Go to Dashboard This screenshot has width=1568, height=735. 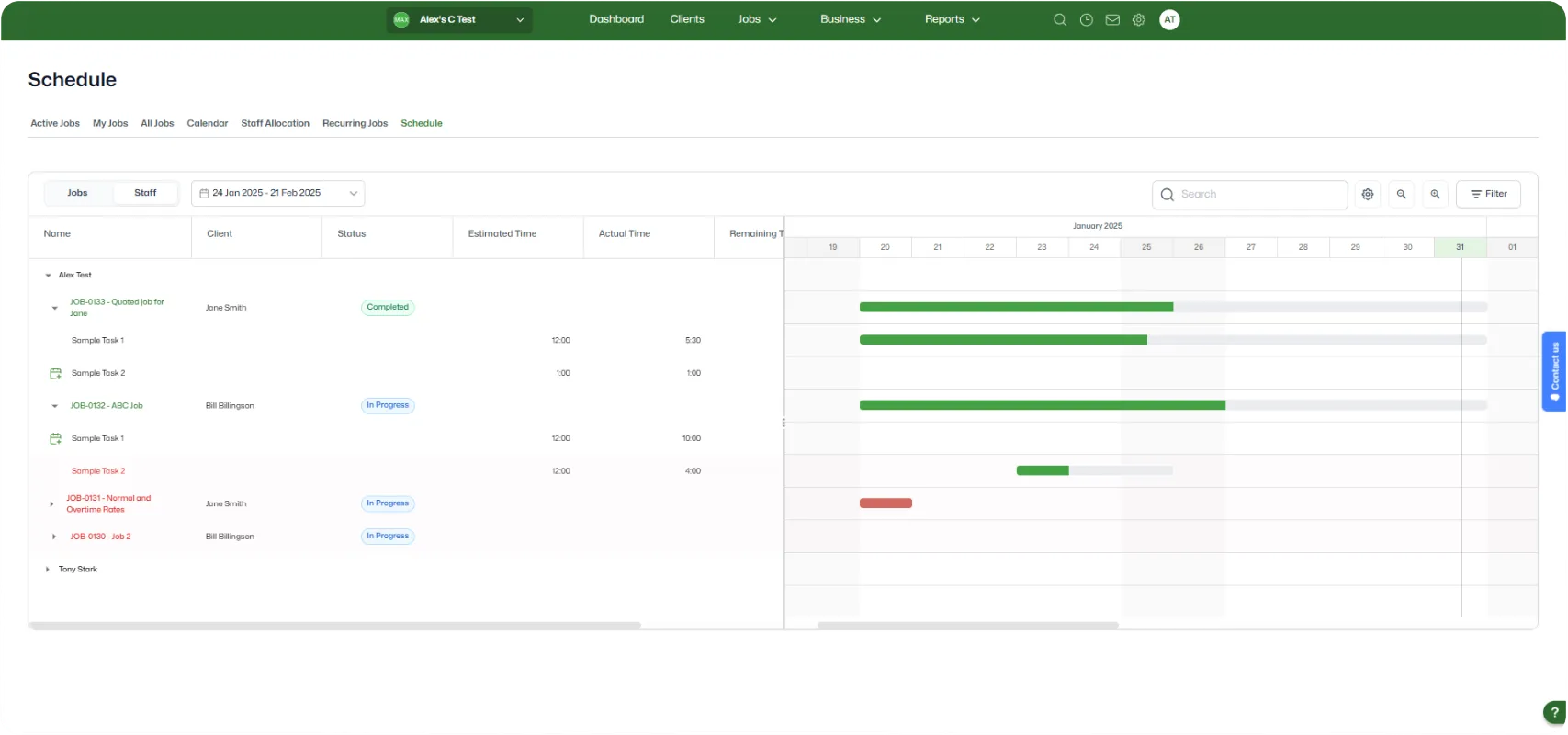616,19
